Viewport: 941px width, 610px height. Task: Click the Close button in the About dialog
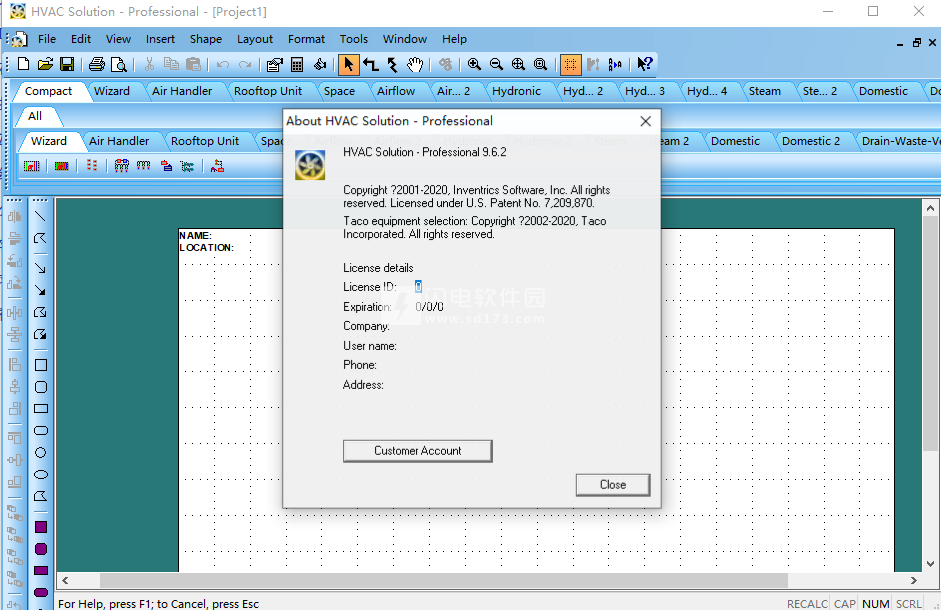coord(613,485)
